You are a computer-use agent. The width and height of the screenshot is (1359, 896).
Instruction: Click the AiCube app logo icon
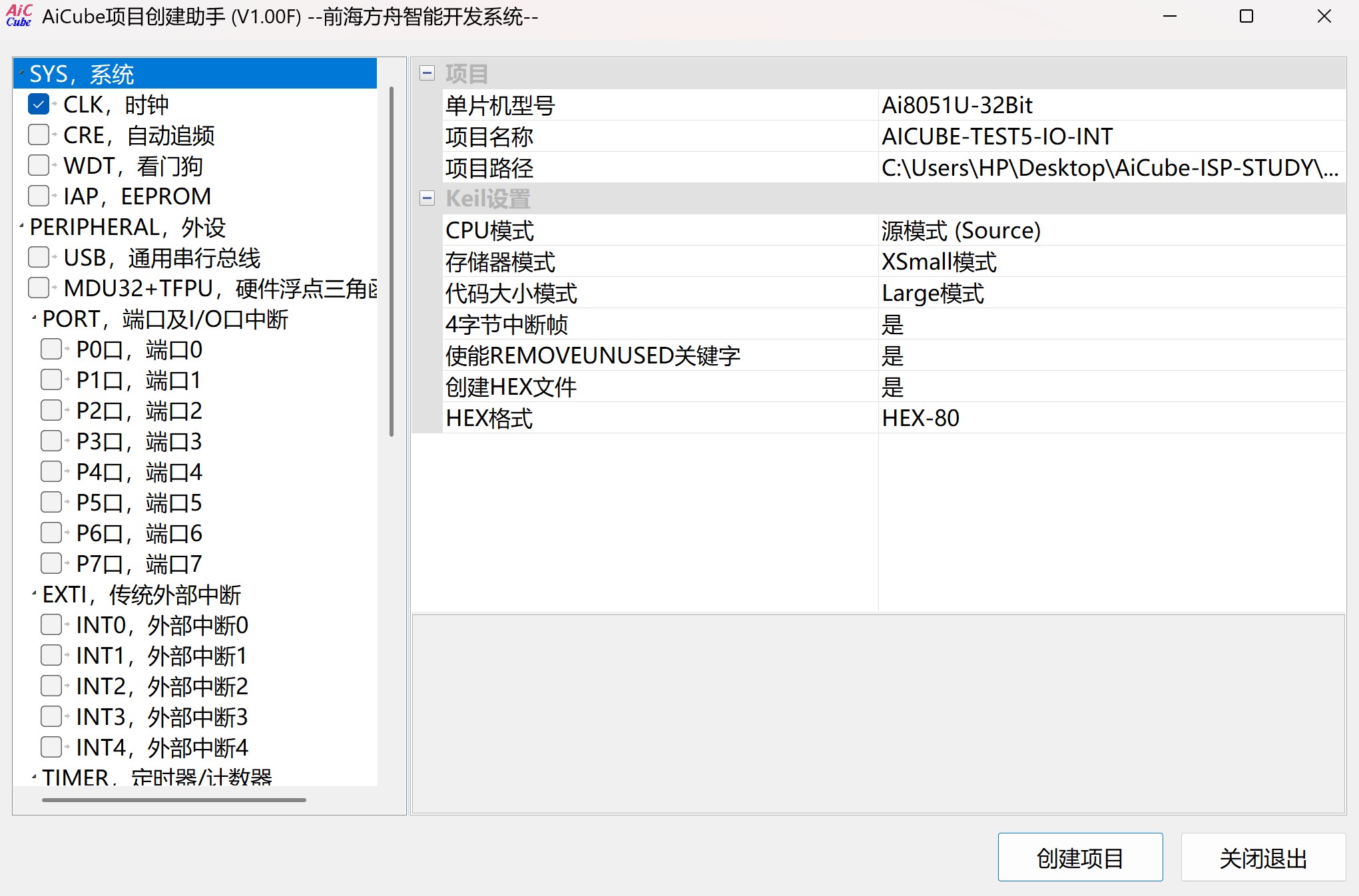pyautogui.click(x=19, y=16)
